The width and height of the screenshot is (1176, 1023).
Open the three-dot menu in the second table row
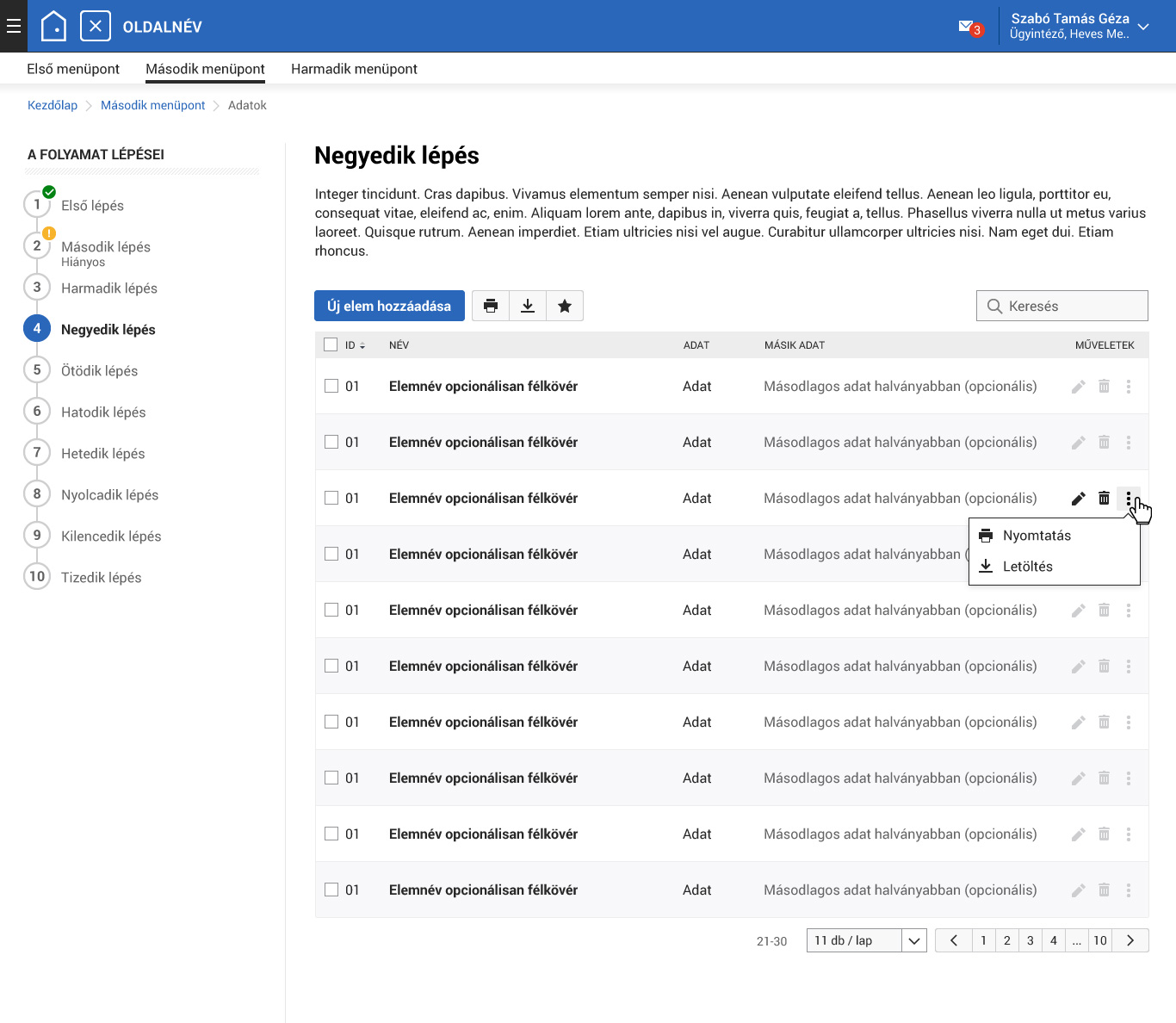[1129, 443]
